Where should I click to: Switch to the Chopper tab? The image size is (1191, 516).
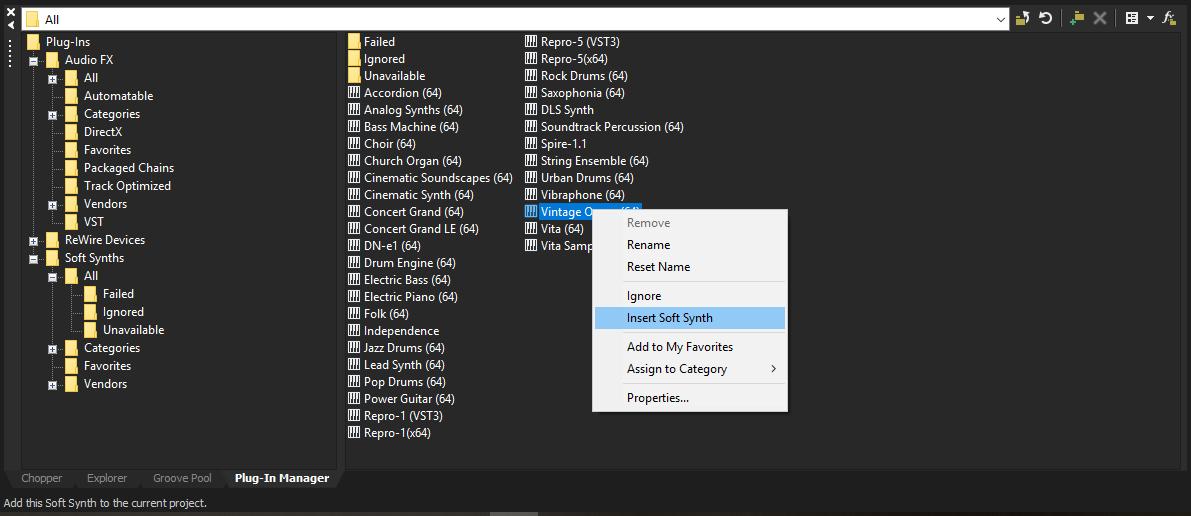click(x=42, y=478)
